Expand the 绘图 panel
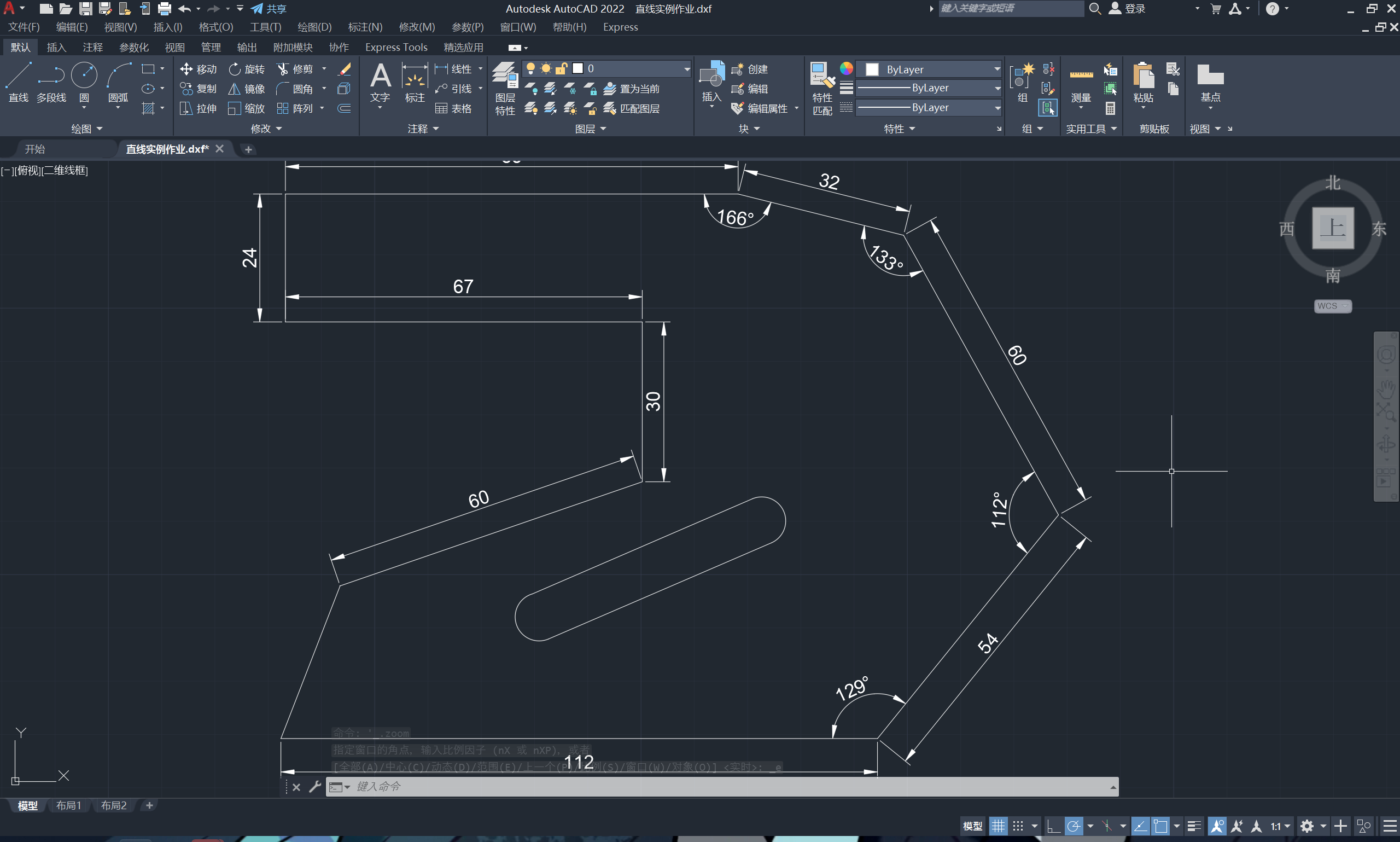Image resolution: width=1400 pixels, height=842 pixels. pyautogui.click(x=86, y=129)
